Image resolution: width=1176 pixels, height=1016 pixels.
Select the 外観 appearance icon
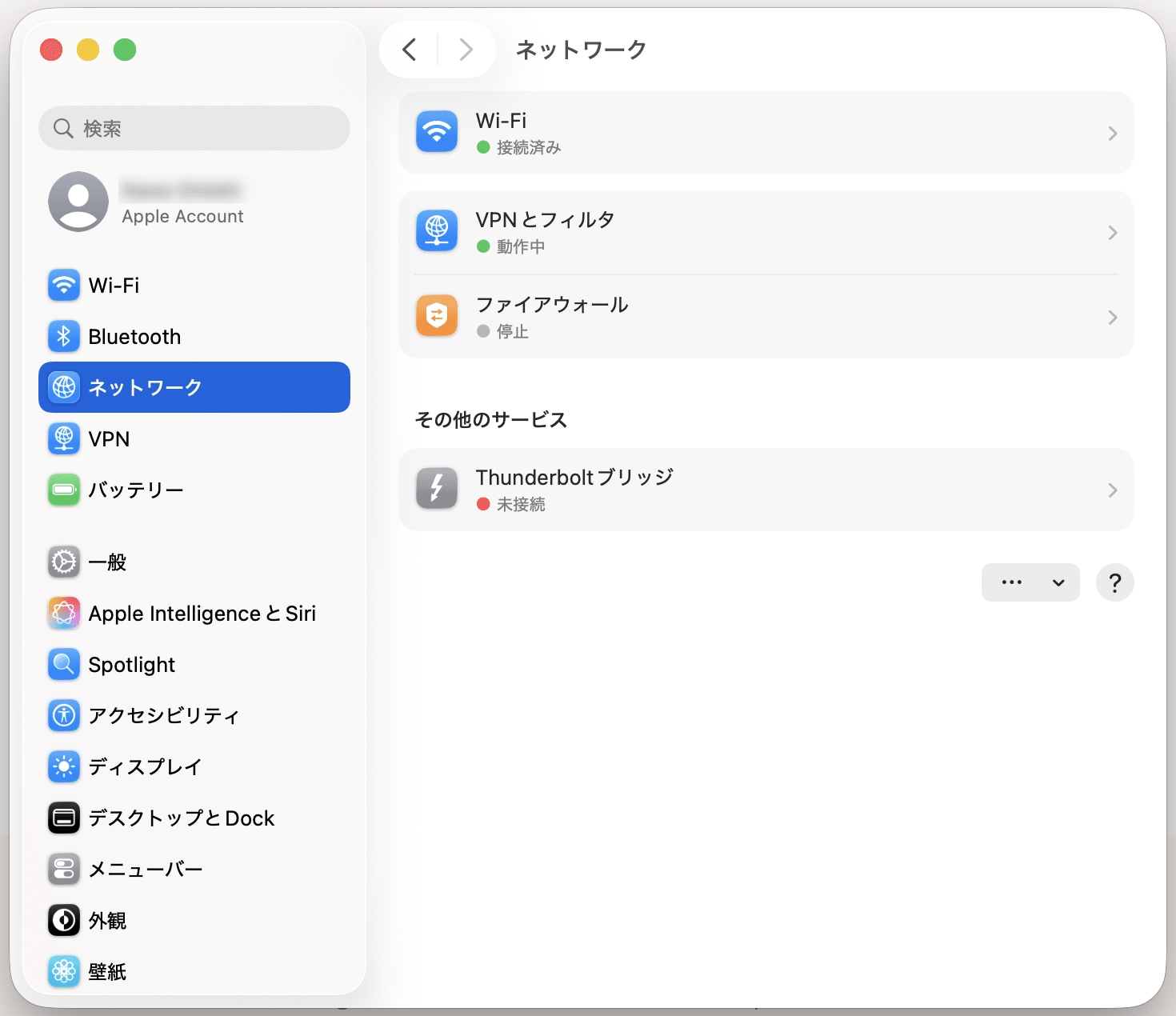pos(64,920)
